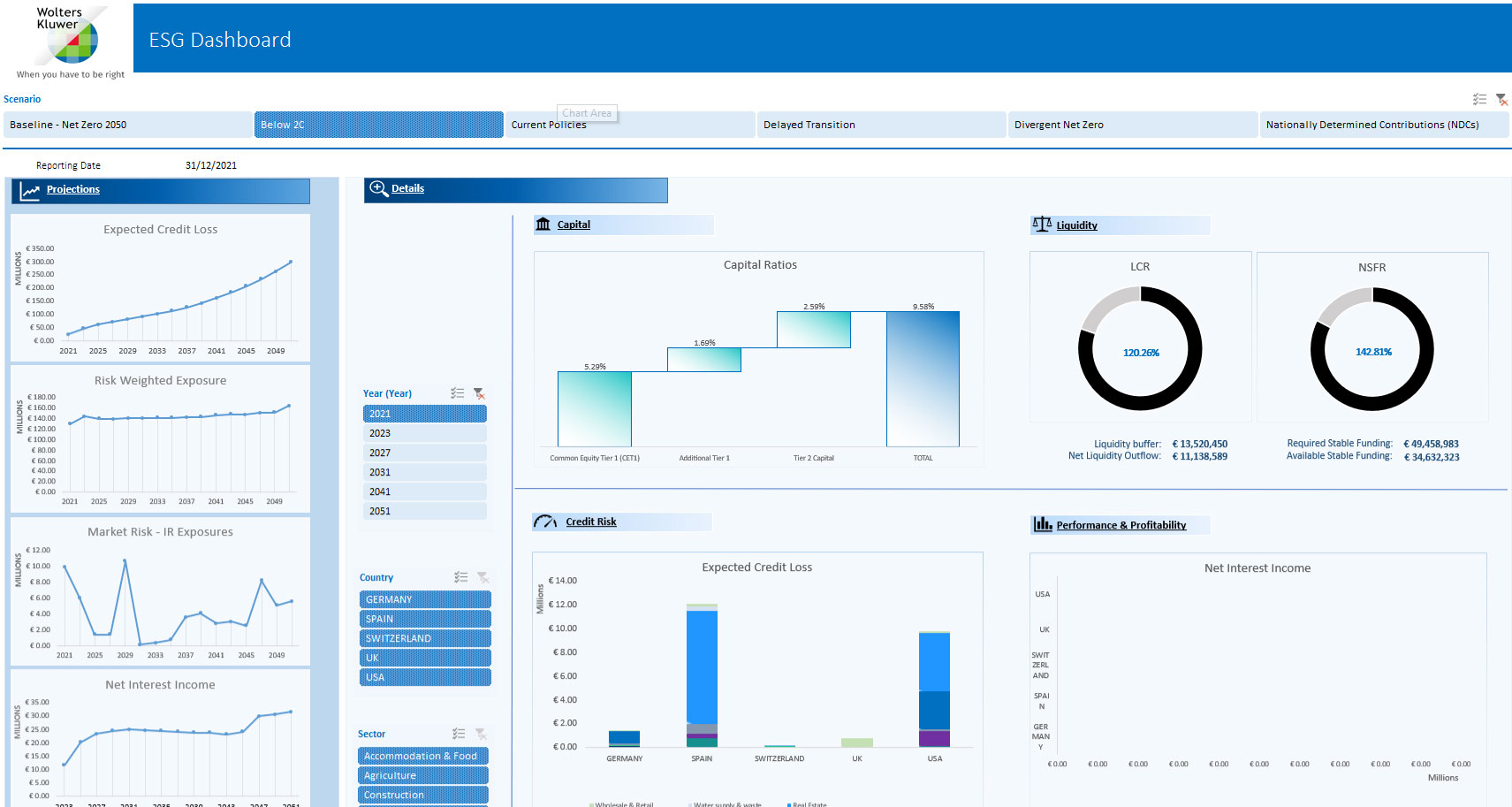The width and height of the screenshot is (1512, 807).
Task: Toggle GERMANY in the Country slicer
Action: (424, 599)
